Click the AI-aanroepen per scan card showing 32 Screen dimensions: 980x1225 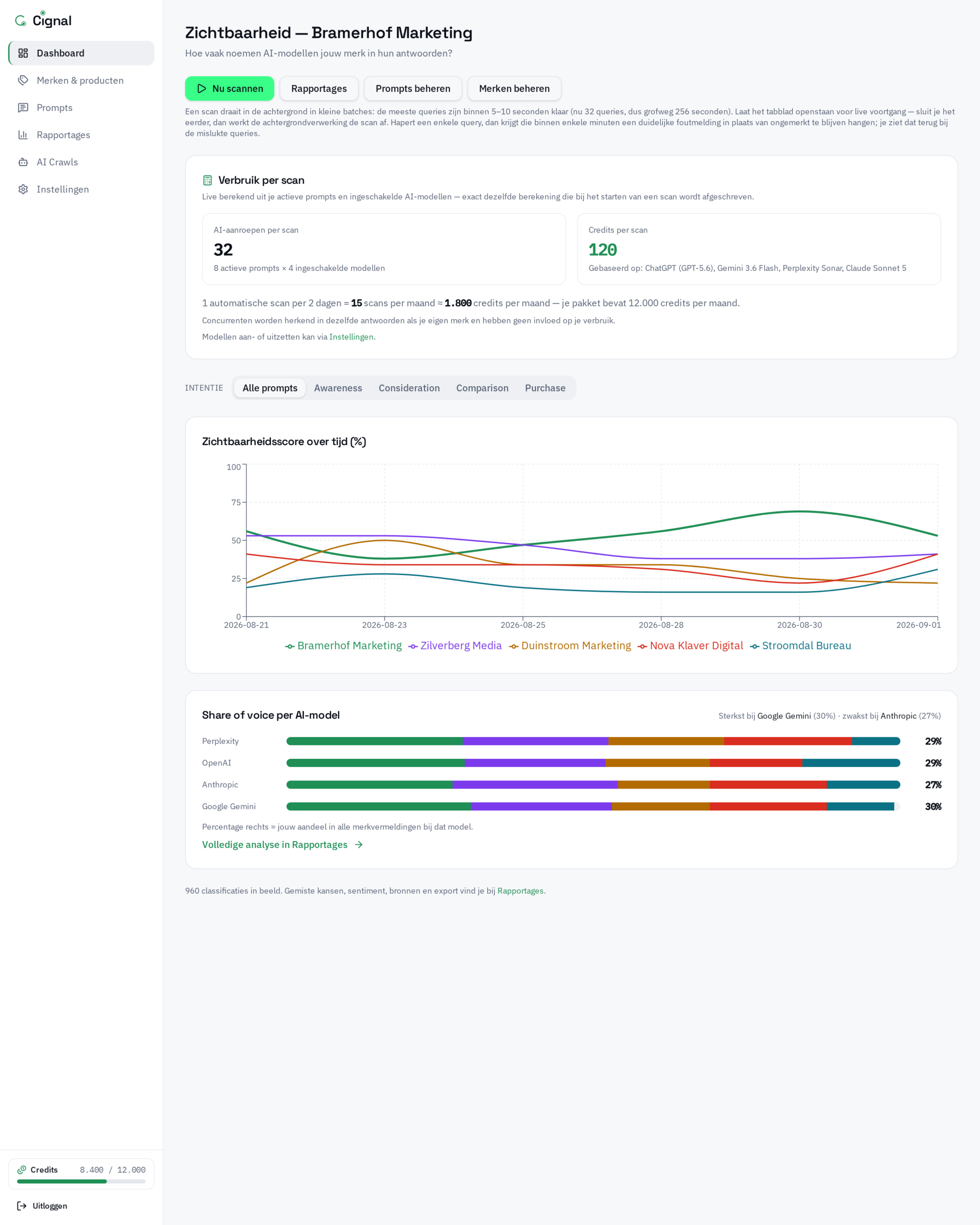point(384,249)
